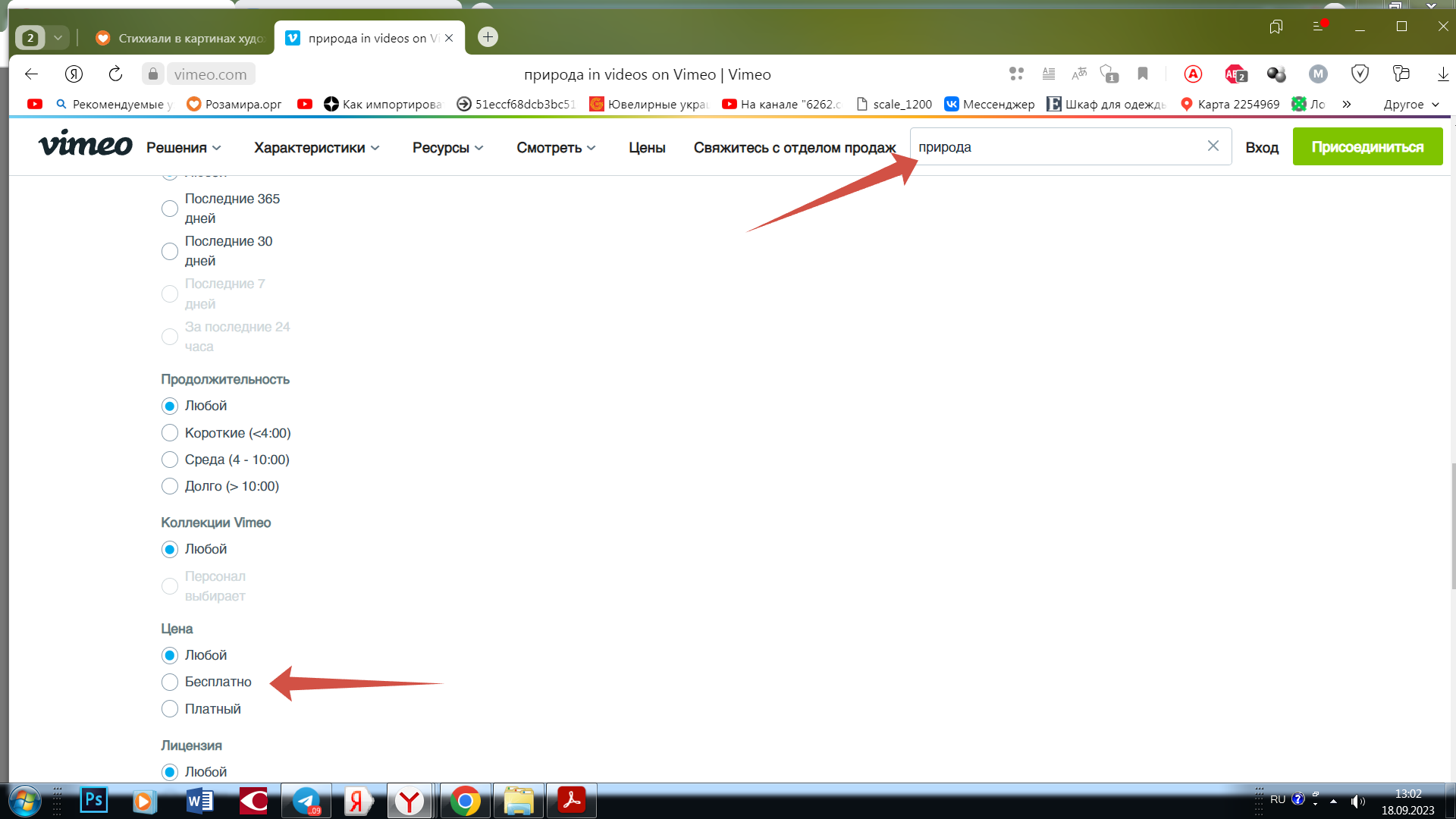Click the bookmark page icon
1456x819 pixels.
coord(1142,74)
